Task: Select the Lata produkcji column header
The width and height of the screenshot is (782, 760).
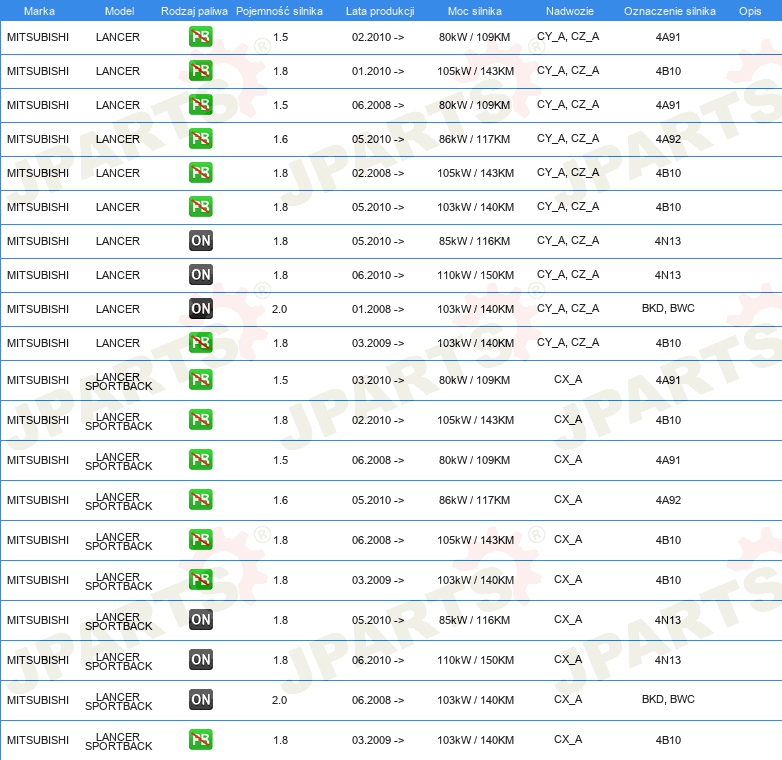Action: click(x=380, y=10)
